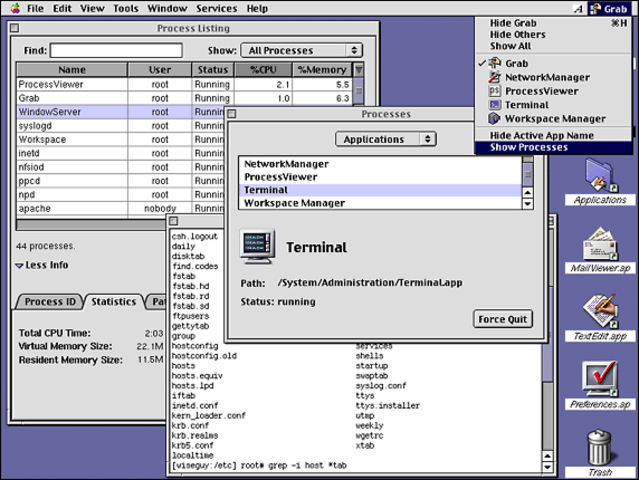Click the Process Listing window close box
This screenshot has height=480, width=639.
click(15, 28)
